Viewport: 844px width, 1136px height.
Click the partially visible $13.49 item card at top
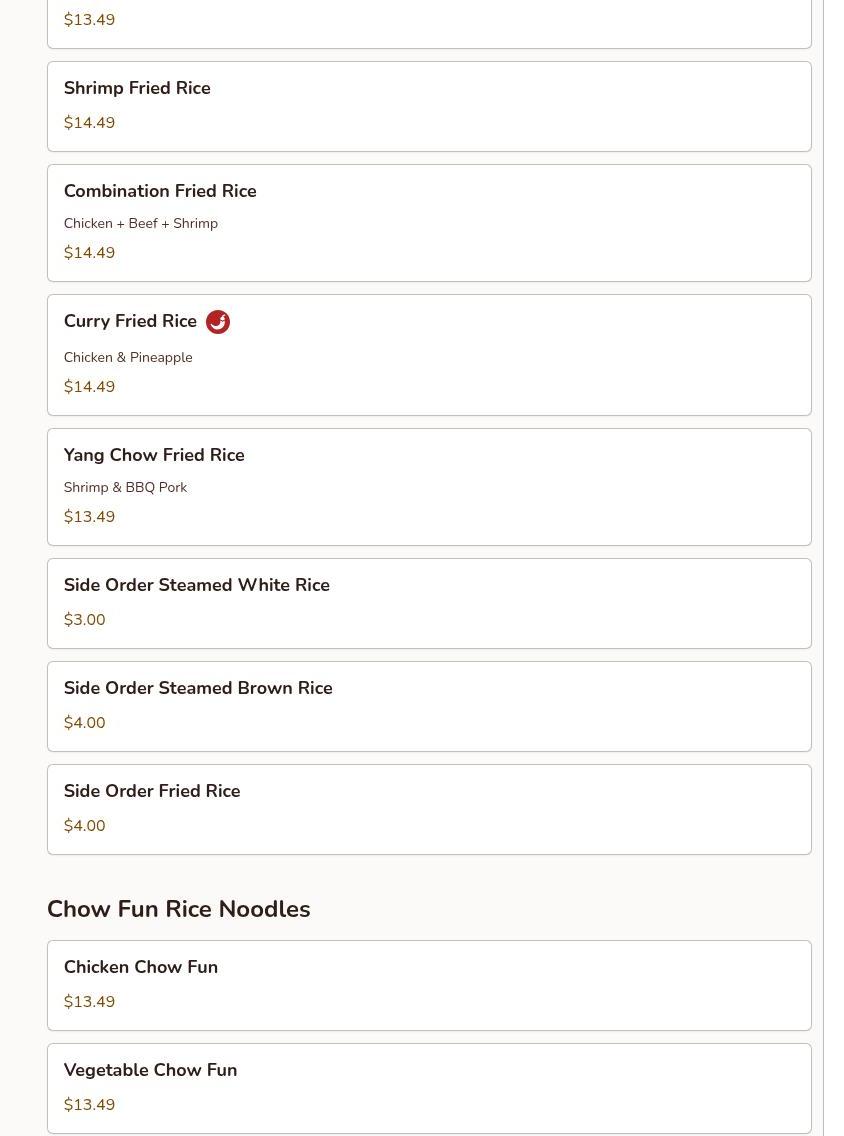tap(429, 24)
